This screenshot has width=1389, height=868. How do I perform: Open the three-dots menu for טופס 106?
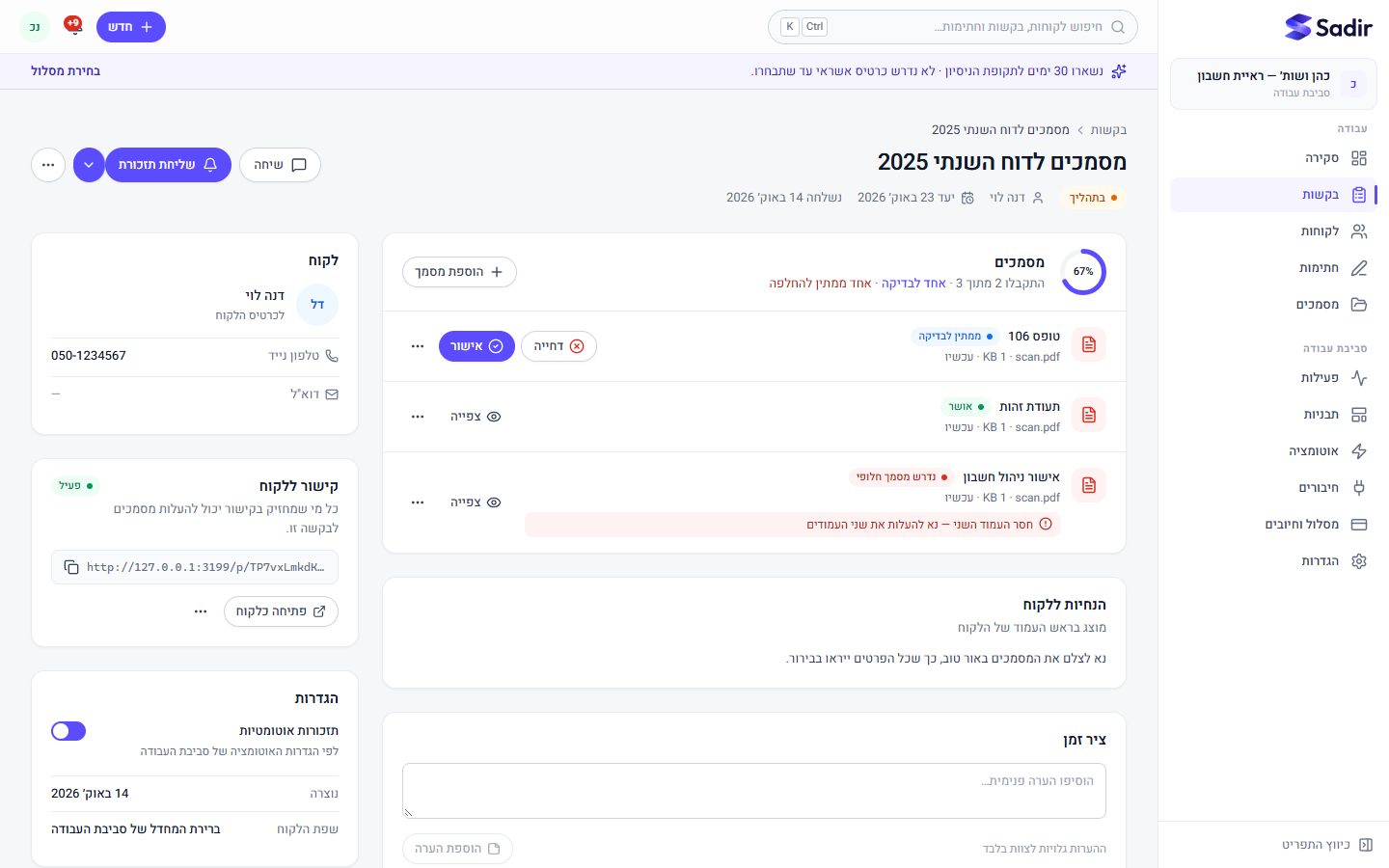coord(418,346)
